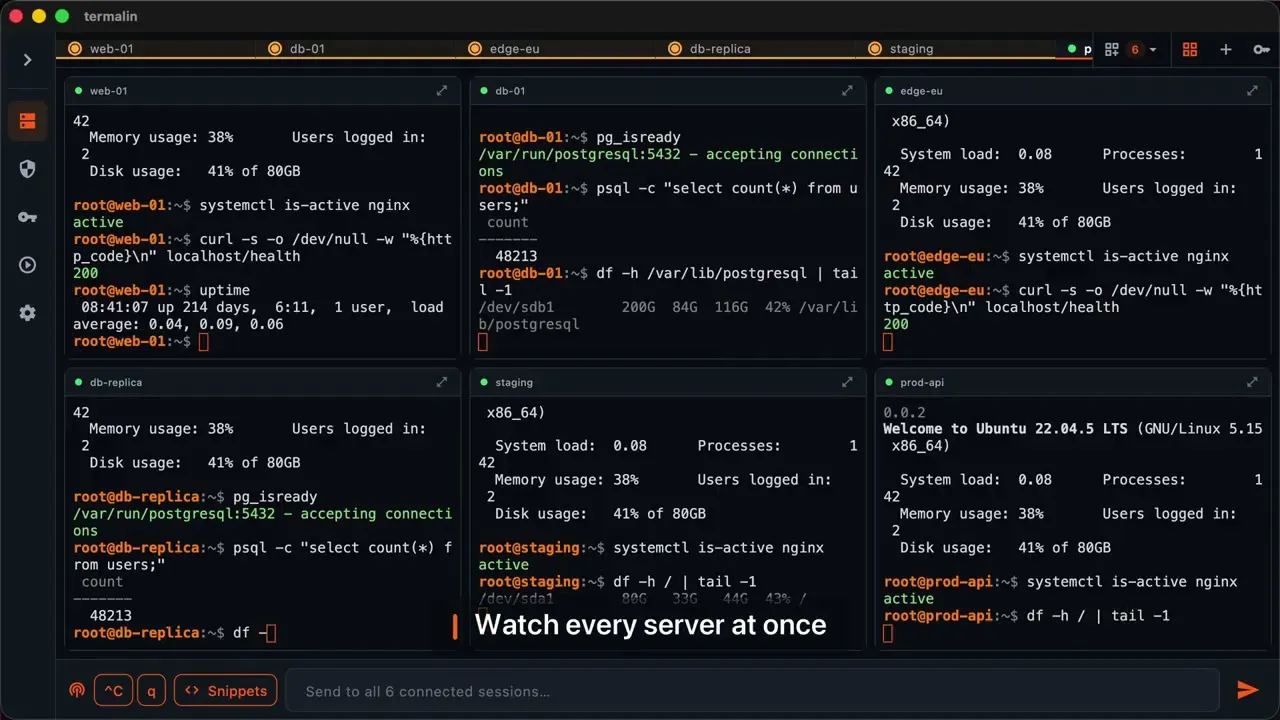1280x720 pixels.
Task: Maximize the db-replica pane
Action: 442,382
